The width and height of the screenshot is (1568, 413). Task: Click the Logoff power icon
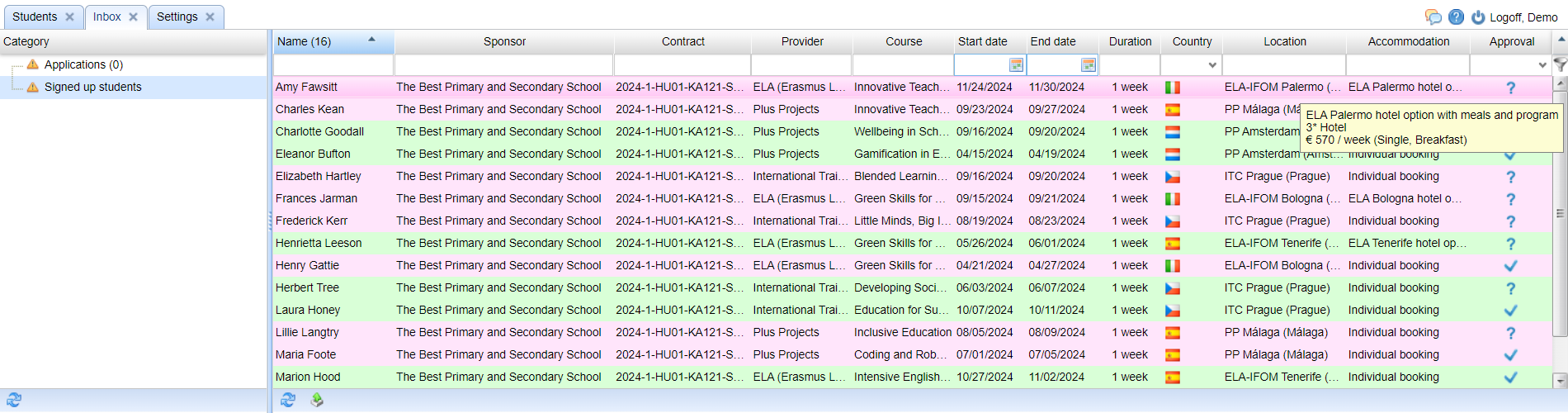coord(1478,17)
